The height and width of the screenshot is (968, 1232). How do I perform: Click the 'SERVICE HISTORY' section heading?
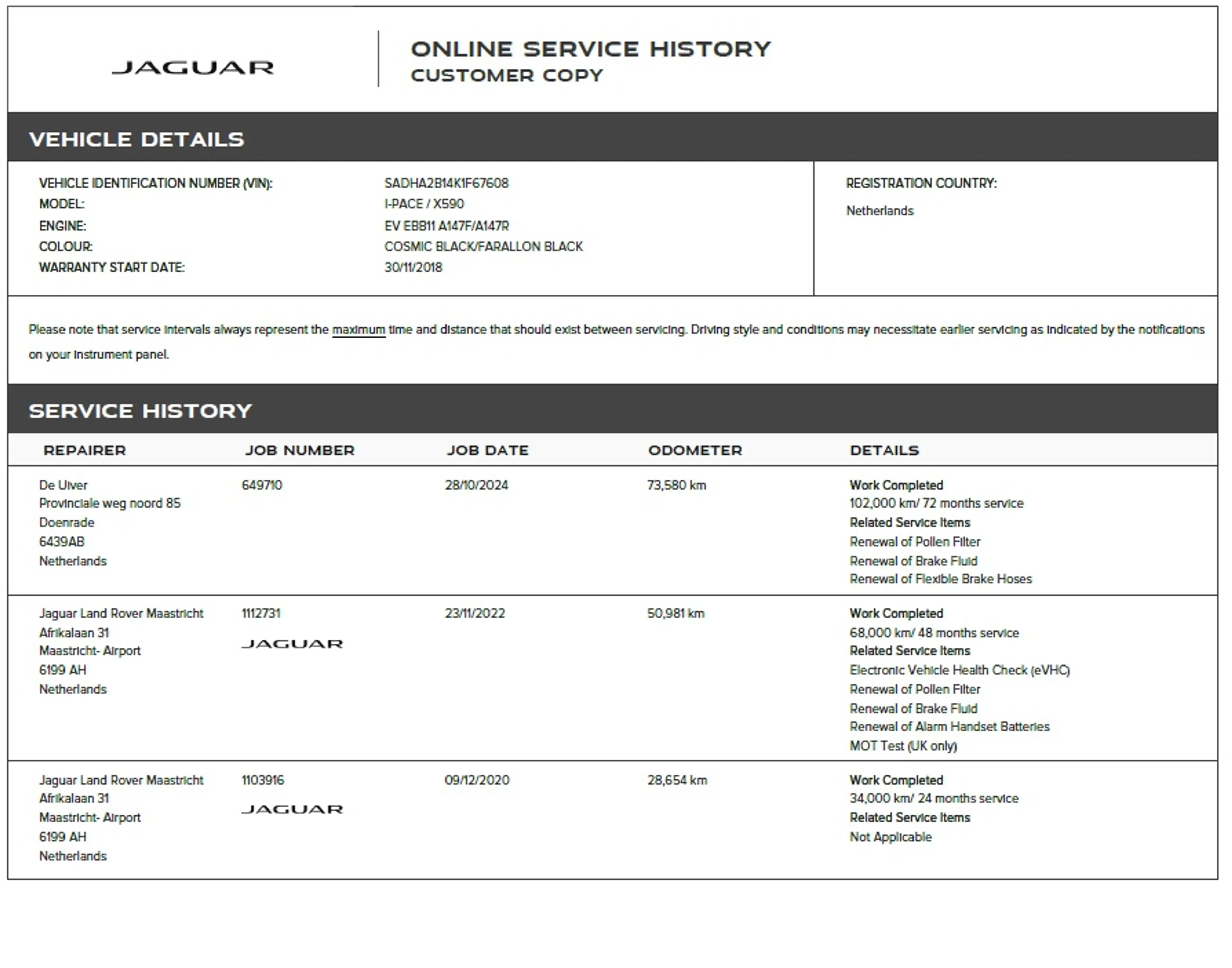tap(140, 411)
